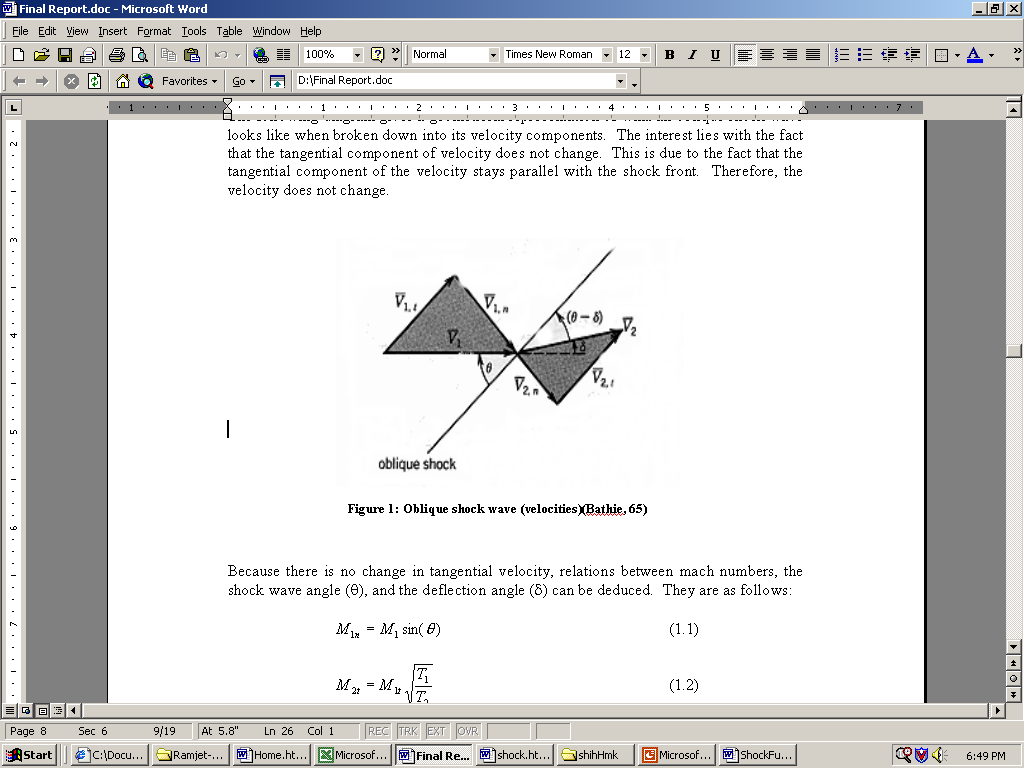
Task: Open the Tools menu
Action: (x=194, y=31)
